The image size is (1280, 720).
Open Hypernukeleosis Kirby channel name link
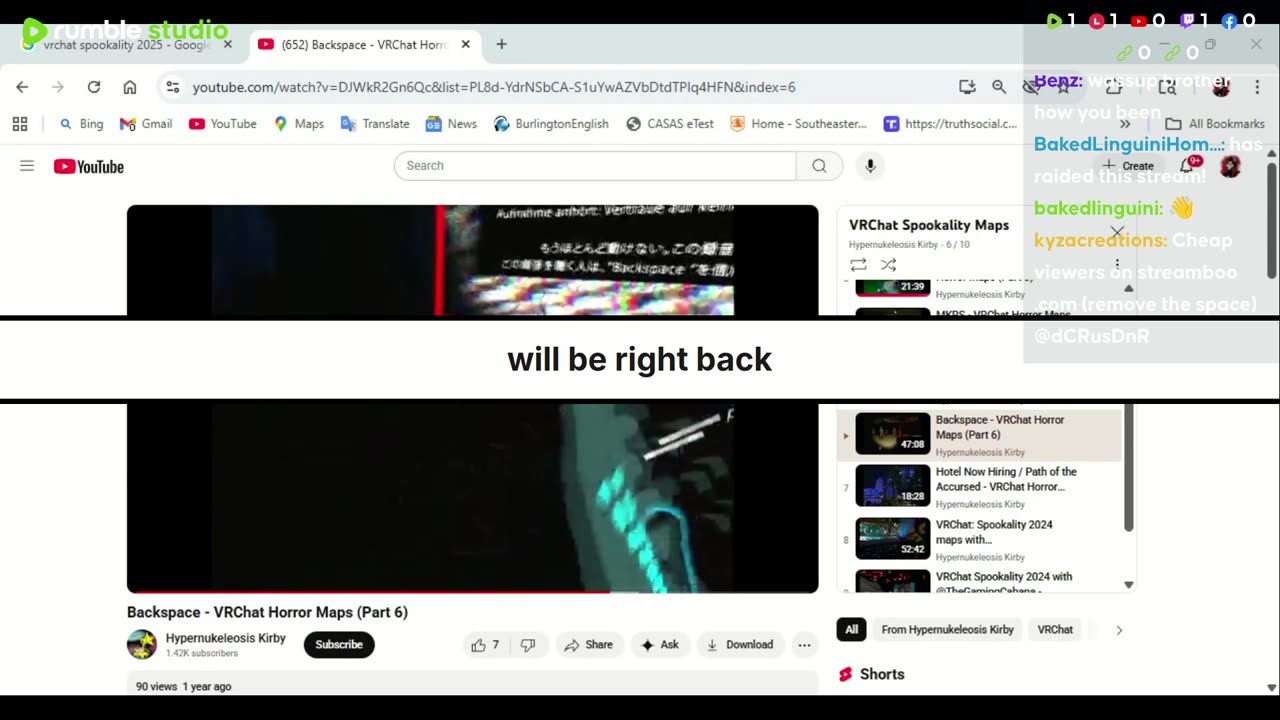pos(226,638)
